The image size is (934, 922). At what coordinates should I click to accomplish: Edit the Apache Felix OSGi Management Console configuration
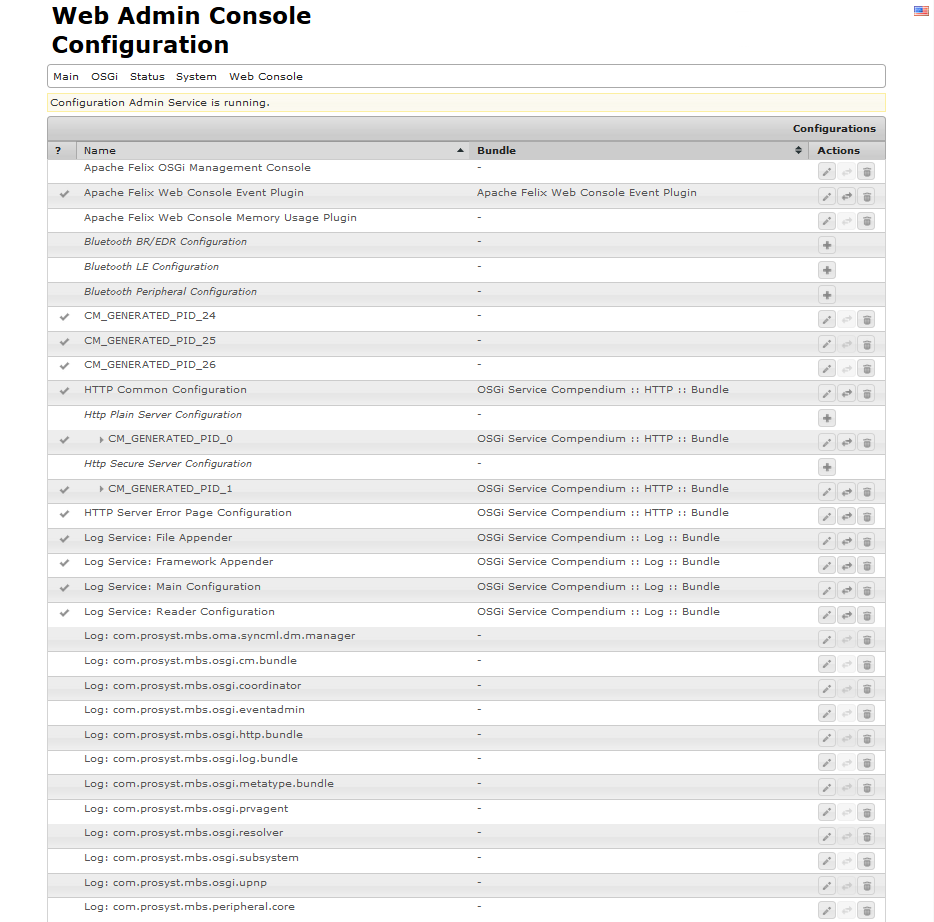click(827, 171)
